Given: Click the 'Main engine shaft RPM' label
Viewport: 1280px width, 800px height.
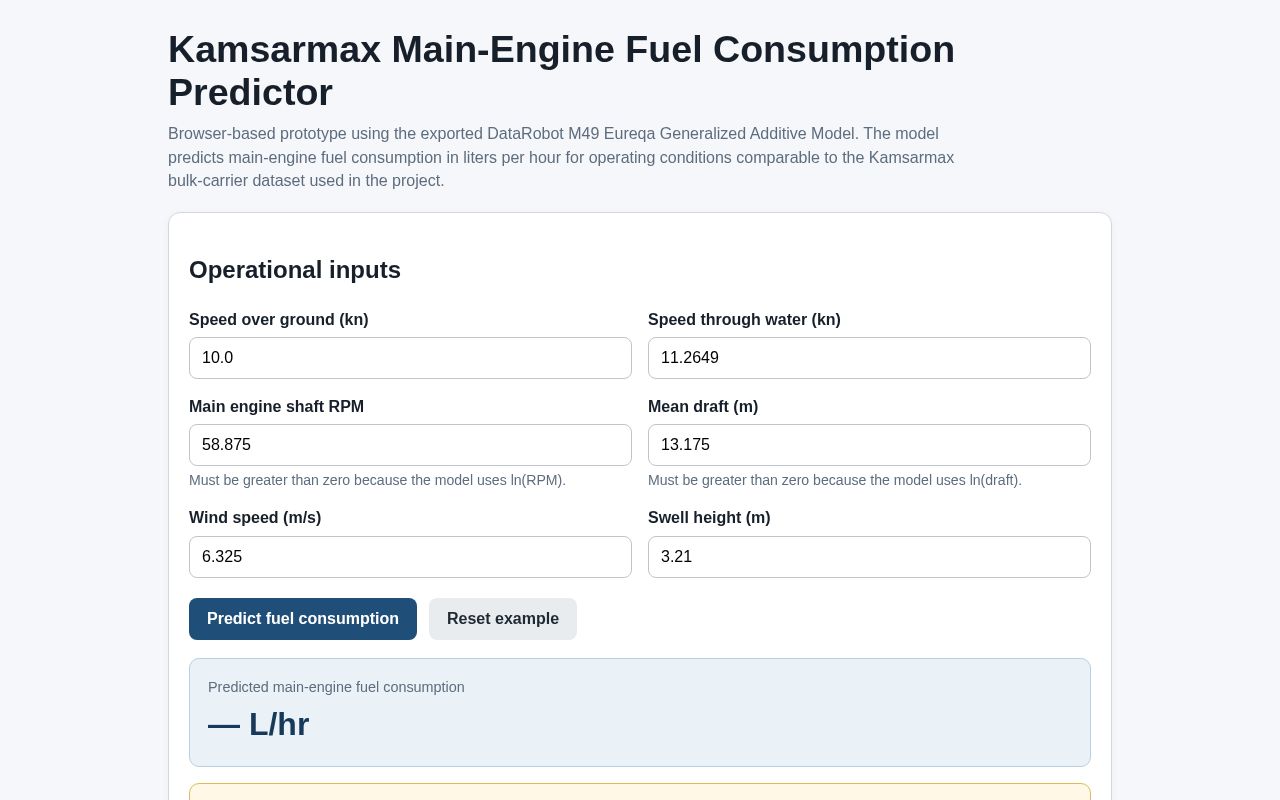Looking at the screenshot, I should (276, 407).
